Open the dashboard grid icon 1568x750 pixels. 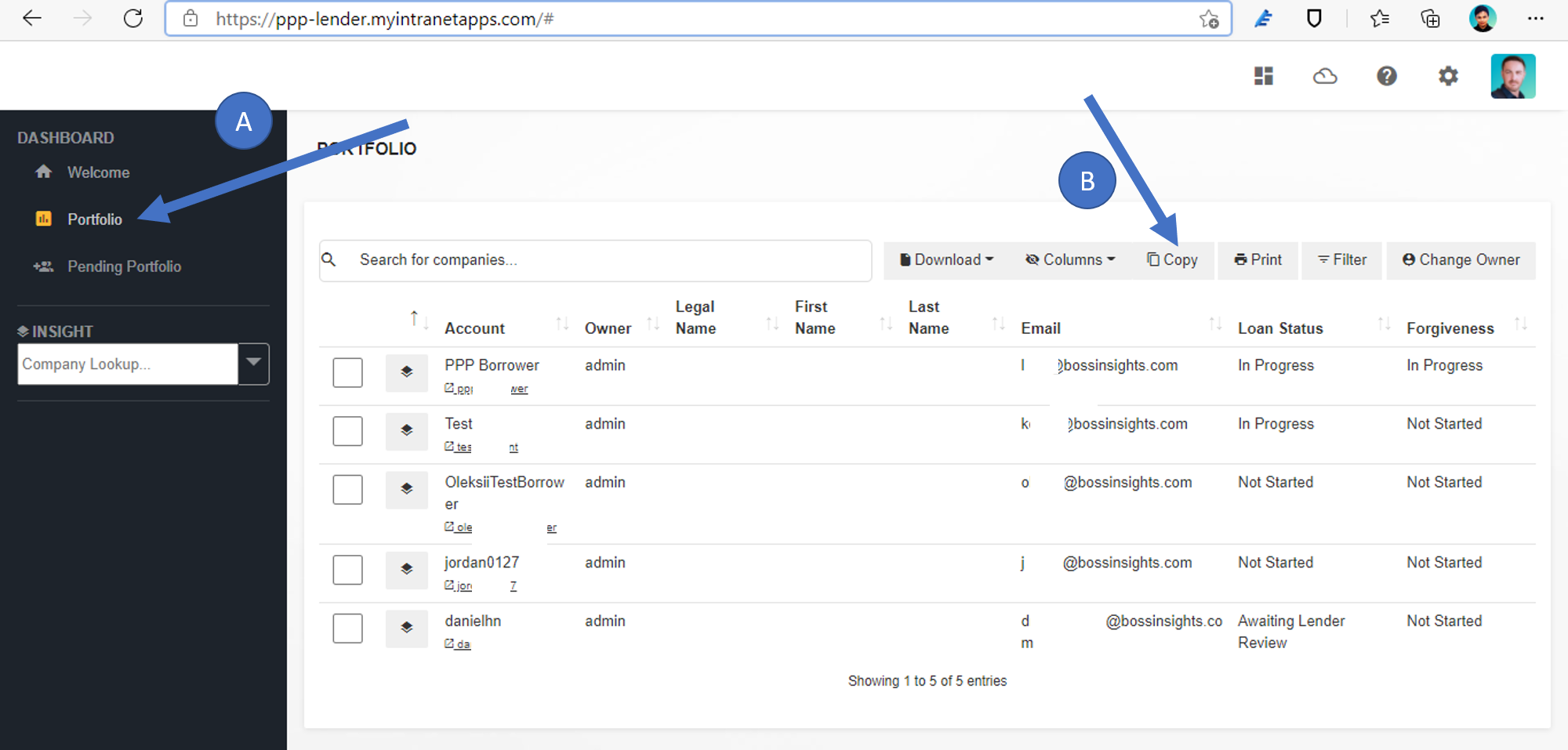click(1264, 76)
